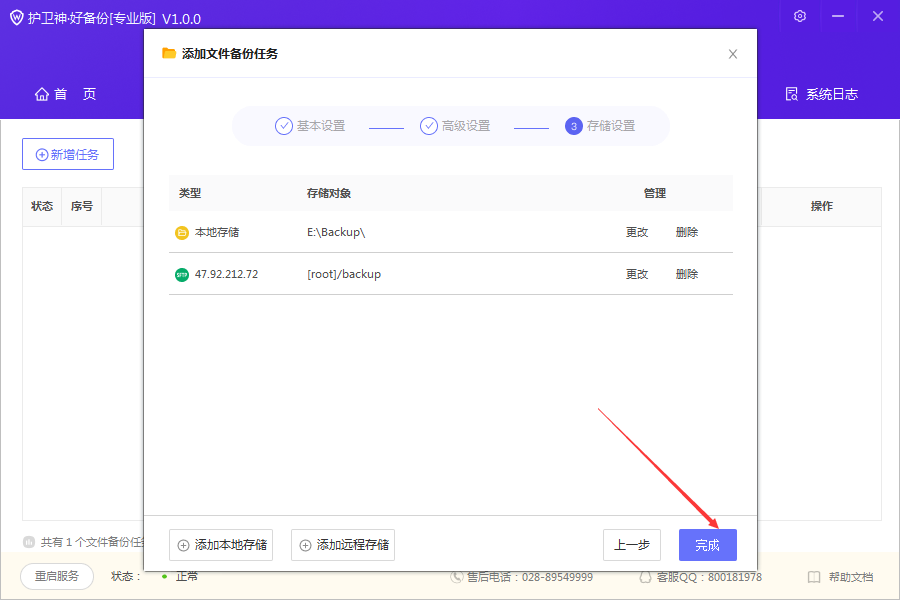The image size is (900, 600).
Task: Click 操作 column header in main window
Action: (821, 206)
